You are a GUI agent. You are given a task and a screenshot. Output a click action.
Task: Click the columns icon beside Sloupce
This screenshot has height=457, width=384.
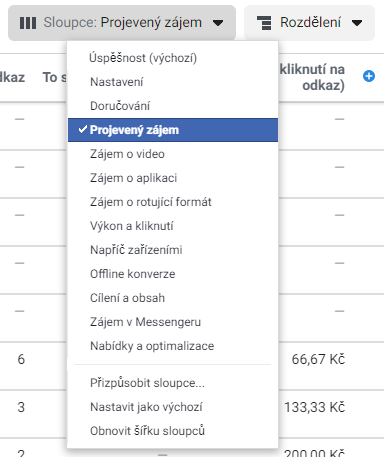[x=28, y=23]
